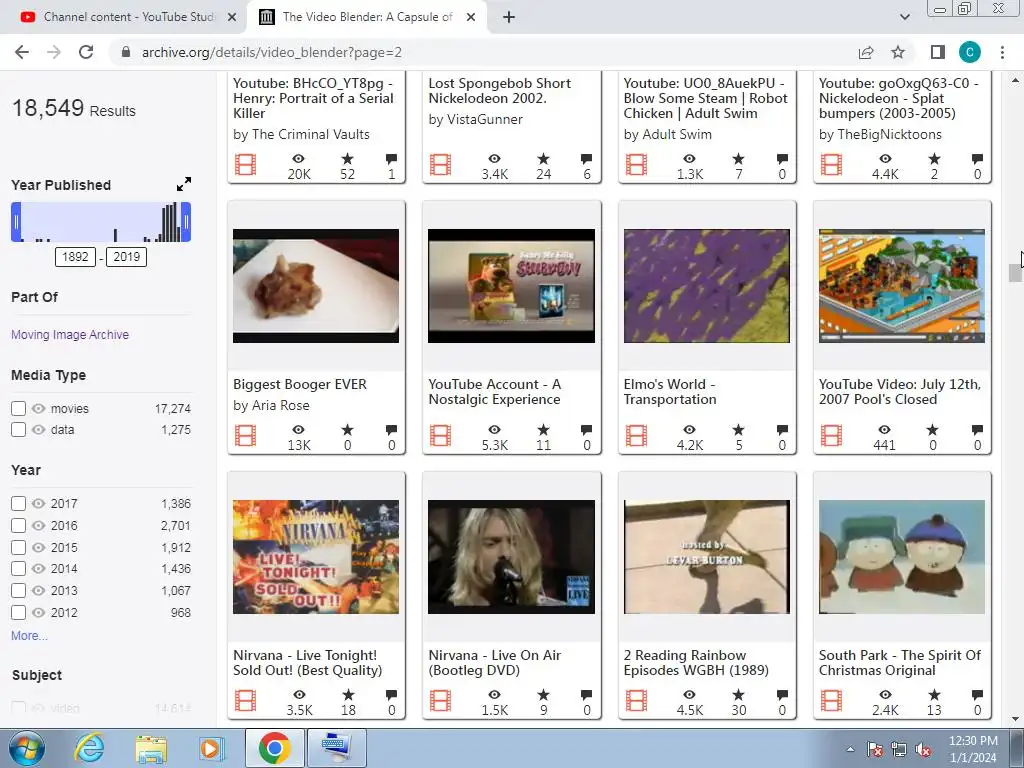1024x768 pixels.
Task: Edit the 2019 end year field
Action: [x=126, y=257]
